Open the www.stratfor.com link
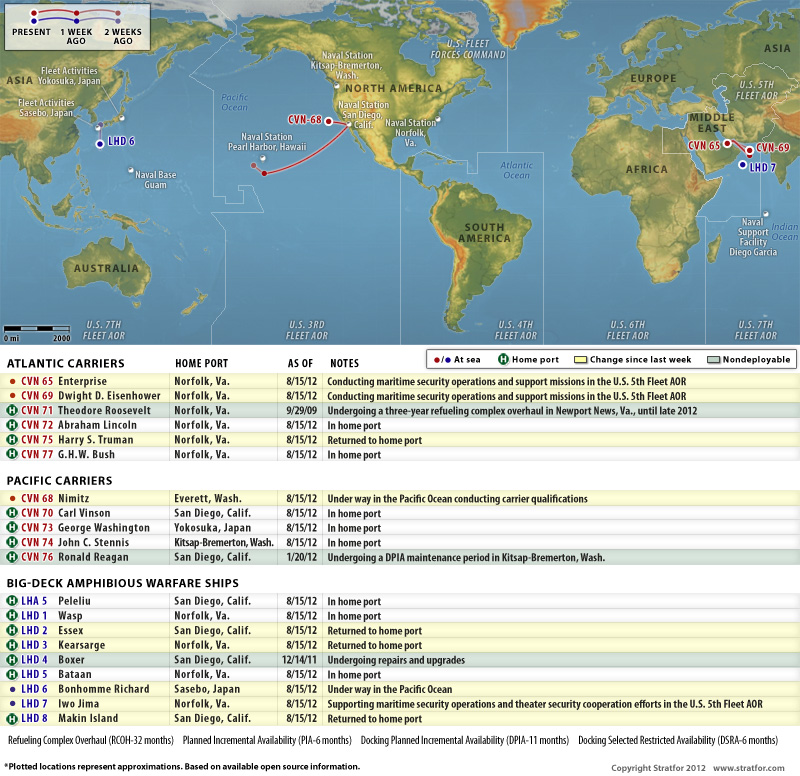The height and width of the screenshot is (776, 800). [x=748, y=768]
